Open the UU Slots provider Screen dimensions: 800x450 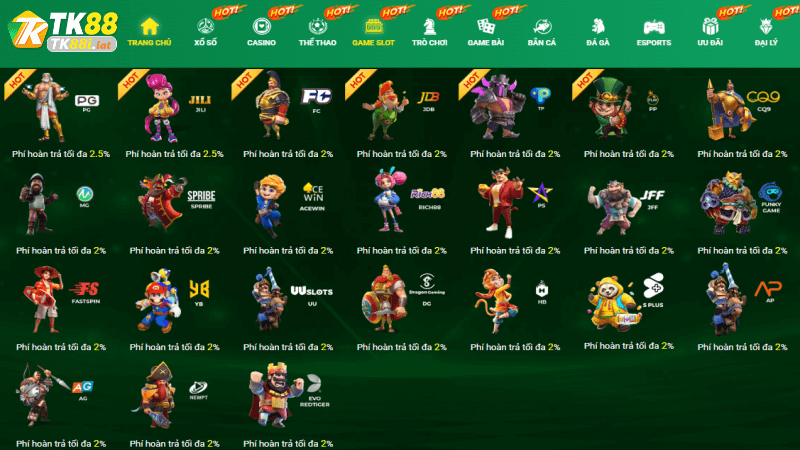[x=288, y=308]
